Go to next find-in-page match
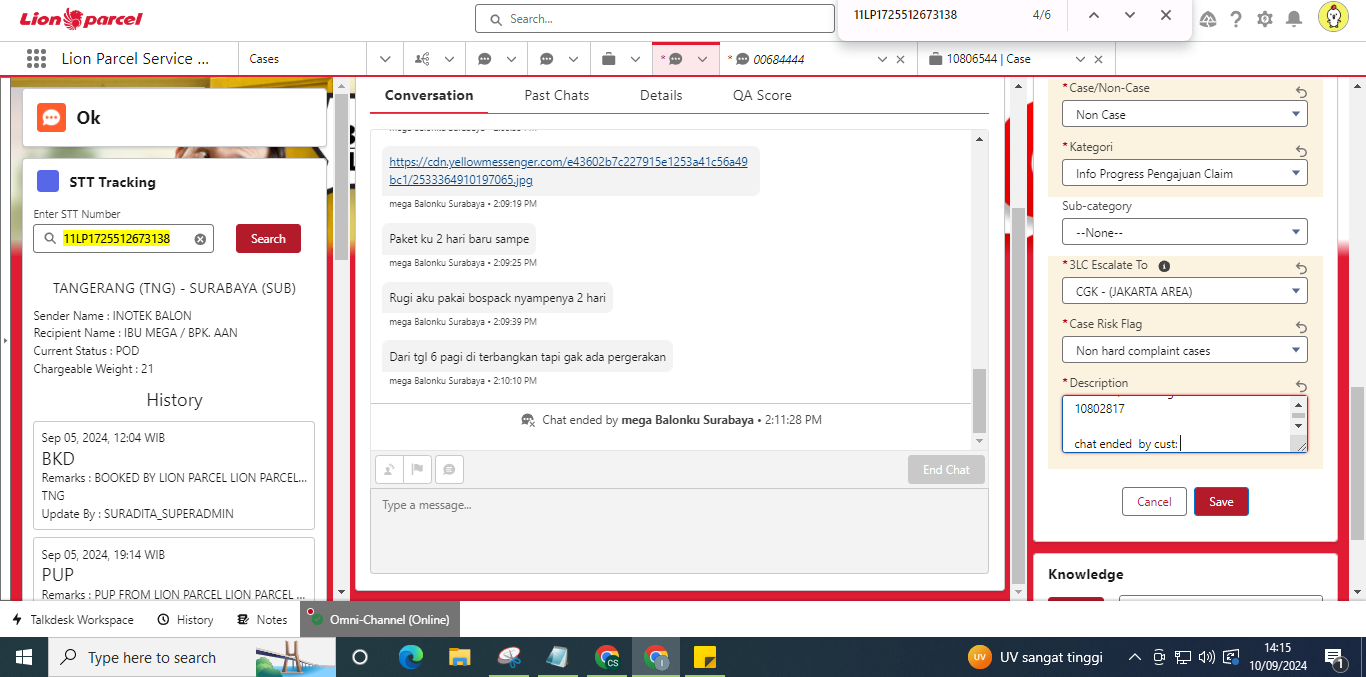This screenshot has height=677, width=1366. [x=1130, y=15]
